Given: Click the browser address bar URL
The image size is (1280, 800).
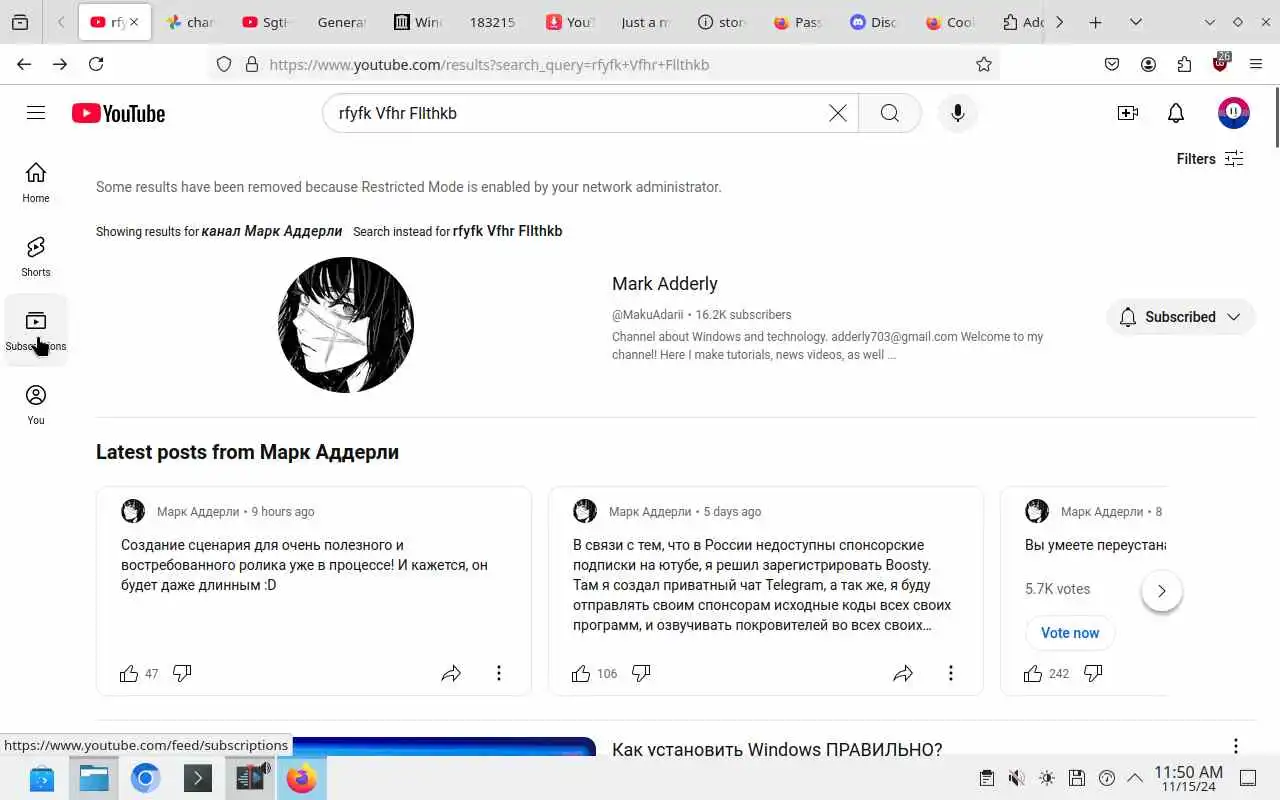Looking at the screenshot, I should click(x=489, y=64).
